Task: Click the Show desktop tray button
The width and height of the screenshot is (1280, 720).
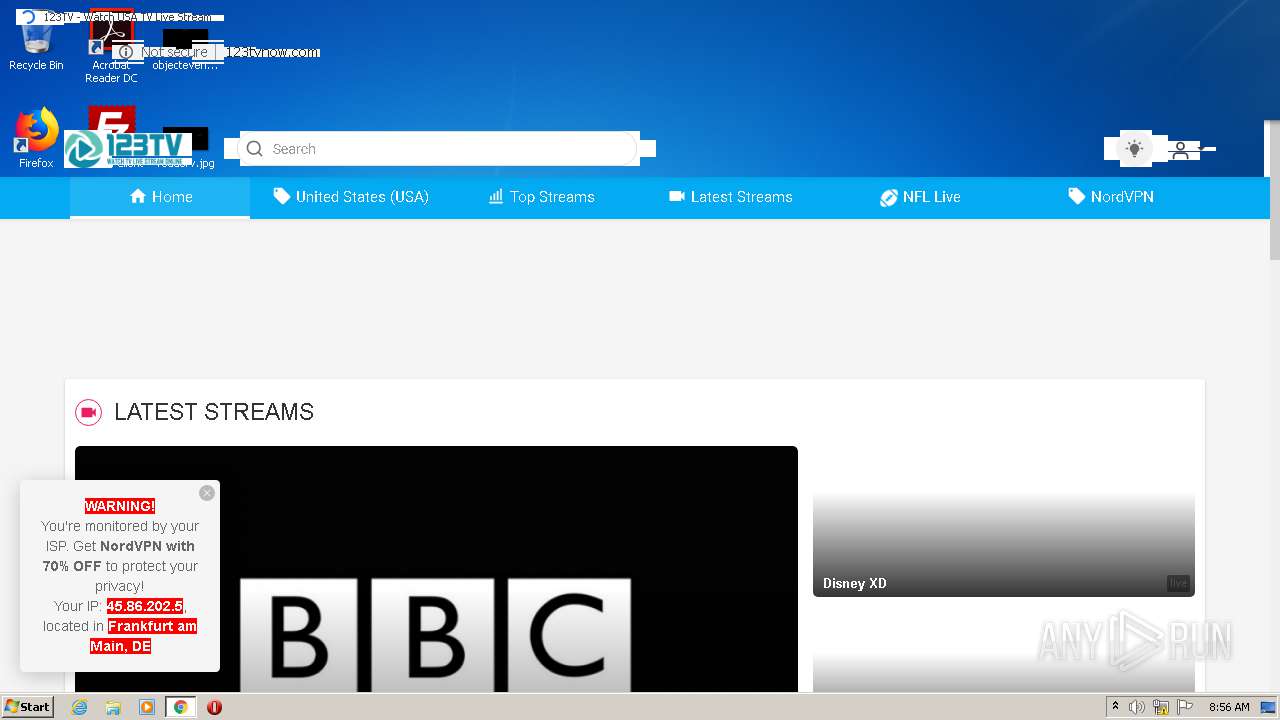Action: pyautogui.click(x=1268, y=707)
